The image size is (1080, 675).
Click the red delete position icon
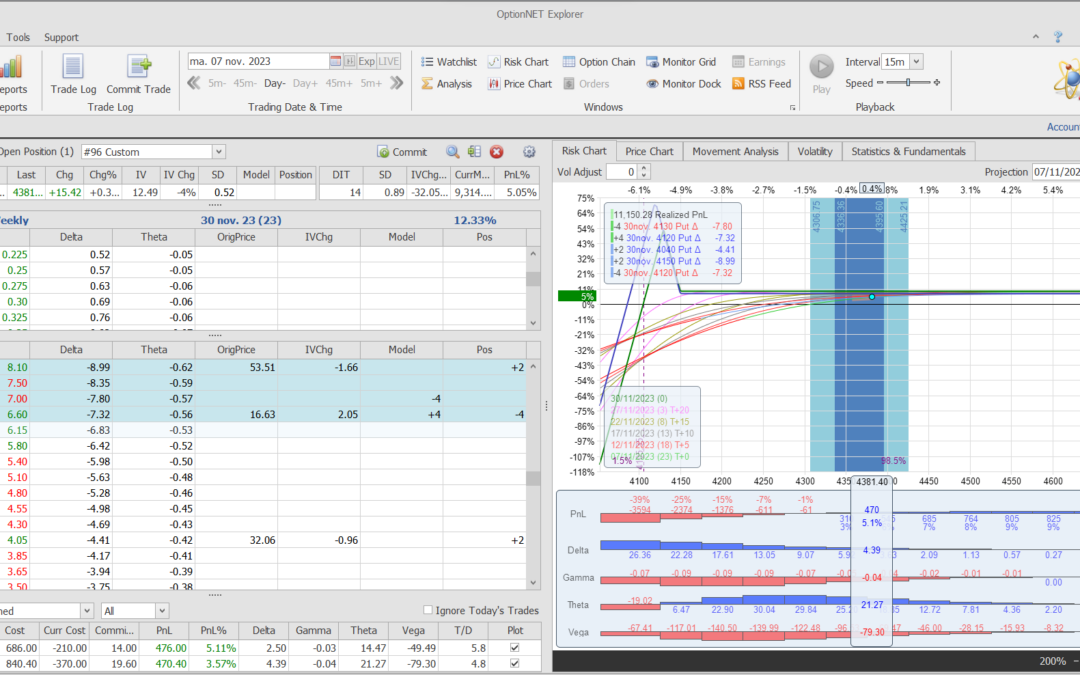point(496,152)
